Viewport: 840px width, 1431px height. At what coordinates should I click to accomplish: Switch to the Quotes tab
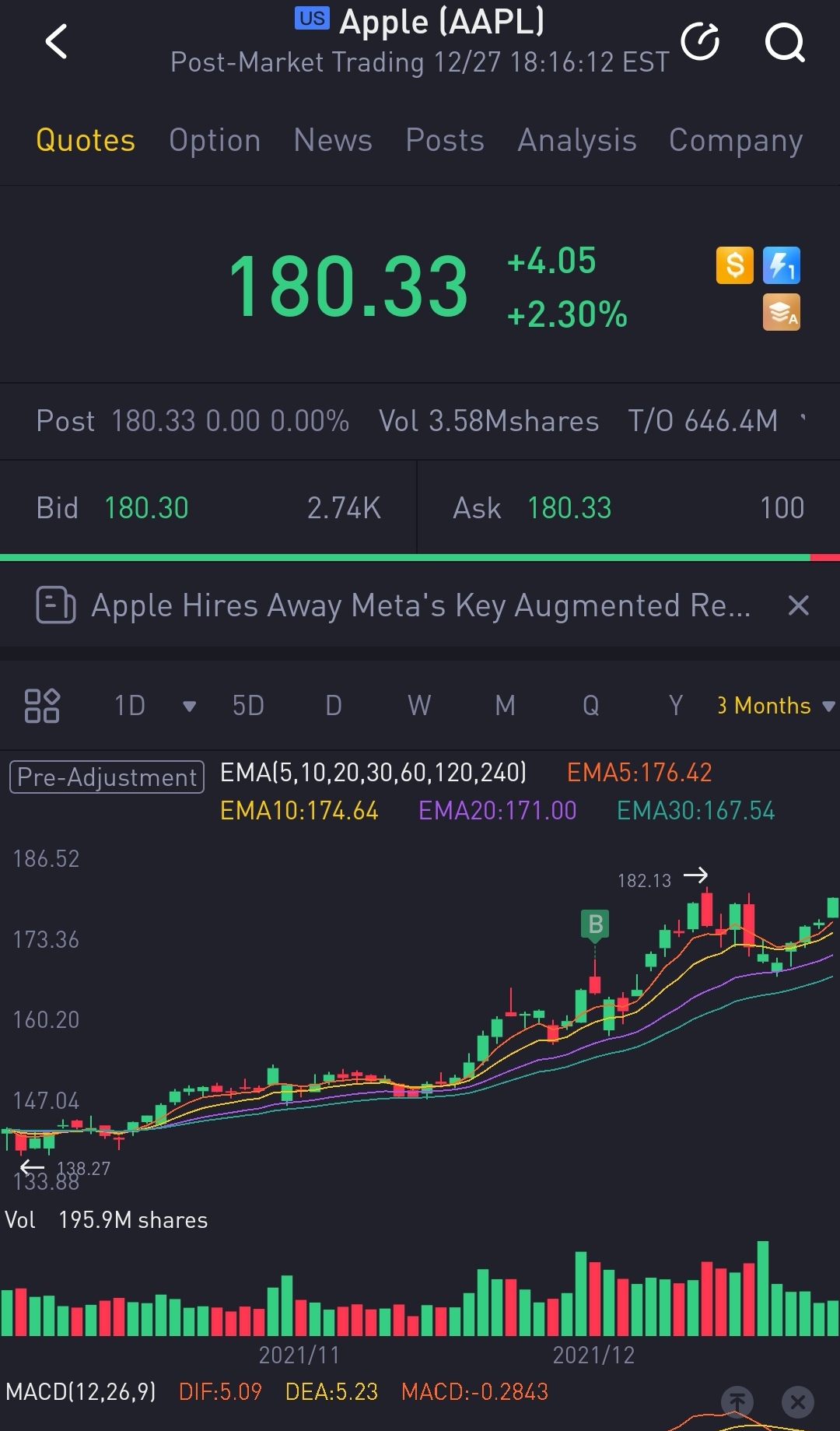pos(86,141)
